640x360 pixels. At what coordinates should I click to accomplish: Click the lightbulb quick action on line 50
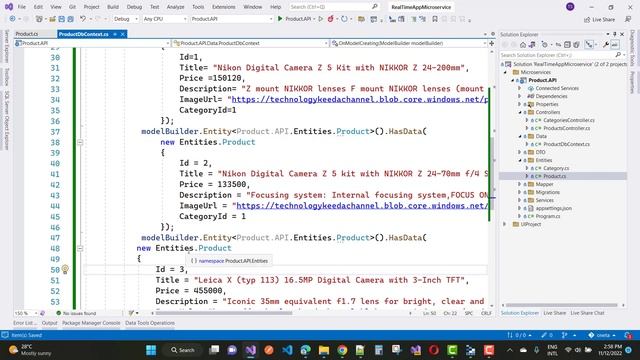pyautogui.click(x=65, y=269)
